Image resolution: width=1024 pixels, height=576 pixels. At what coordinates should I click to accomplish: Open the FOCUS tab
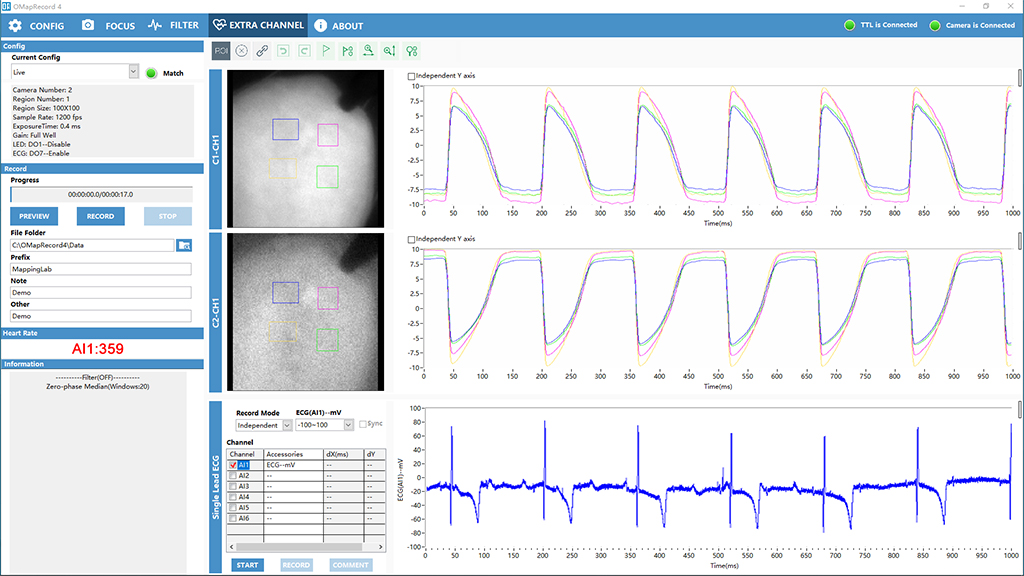tap(108, 25)
